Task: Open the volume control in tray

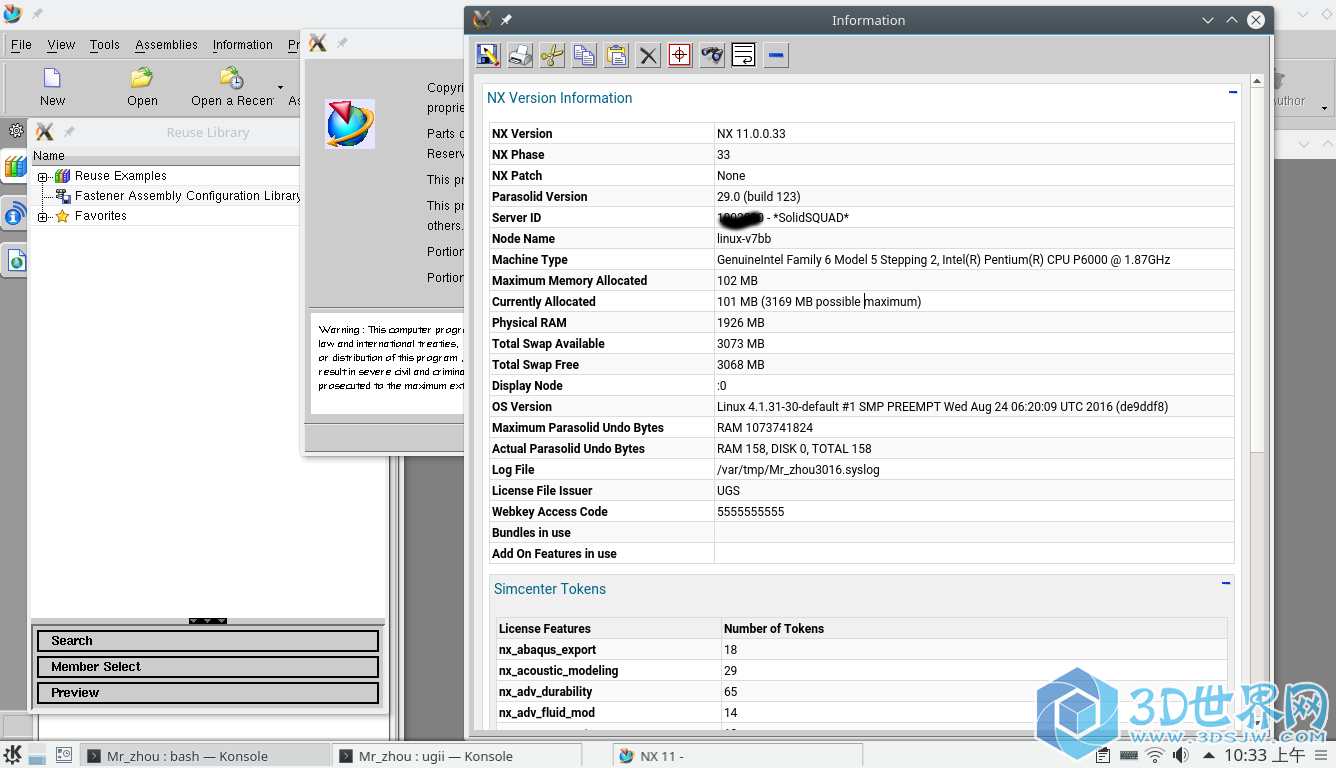Action: [1181, 756]
